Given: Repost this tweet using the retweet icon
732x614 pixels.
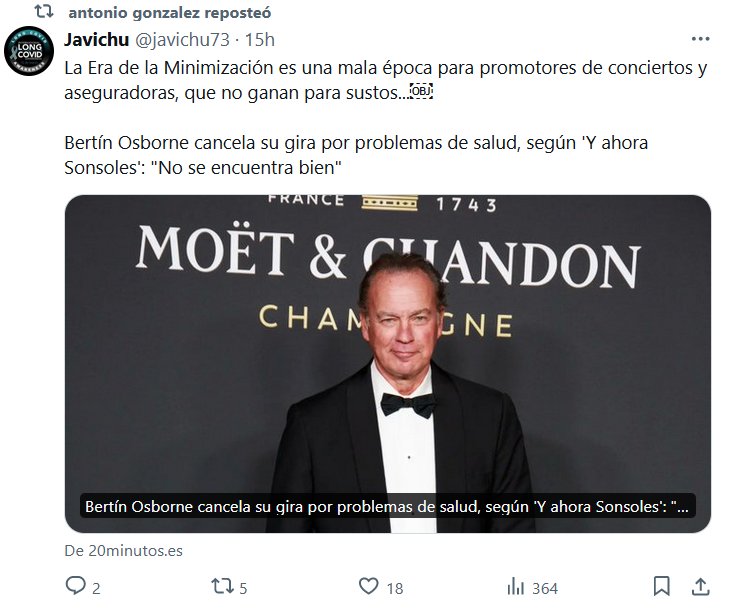Looking at the screenshot, I should coord(222,586).
